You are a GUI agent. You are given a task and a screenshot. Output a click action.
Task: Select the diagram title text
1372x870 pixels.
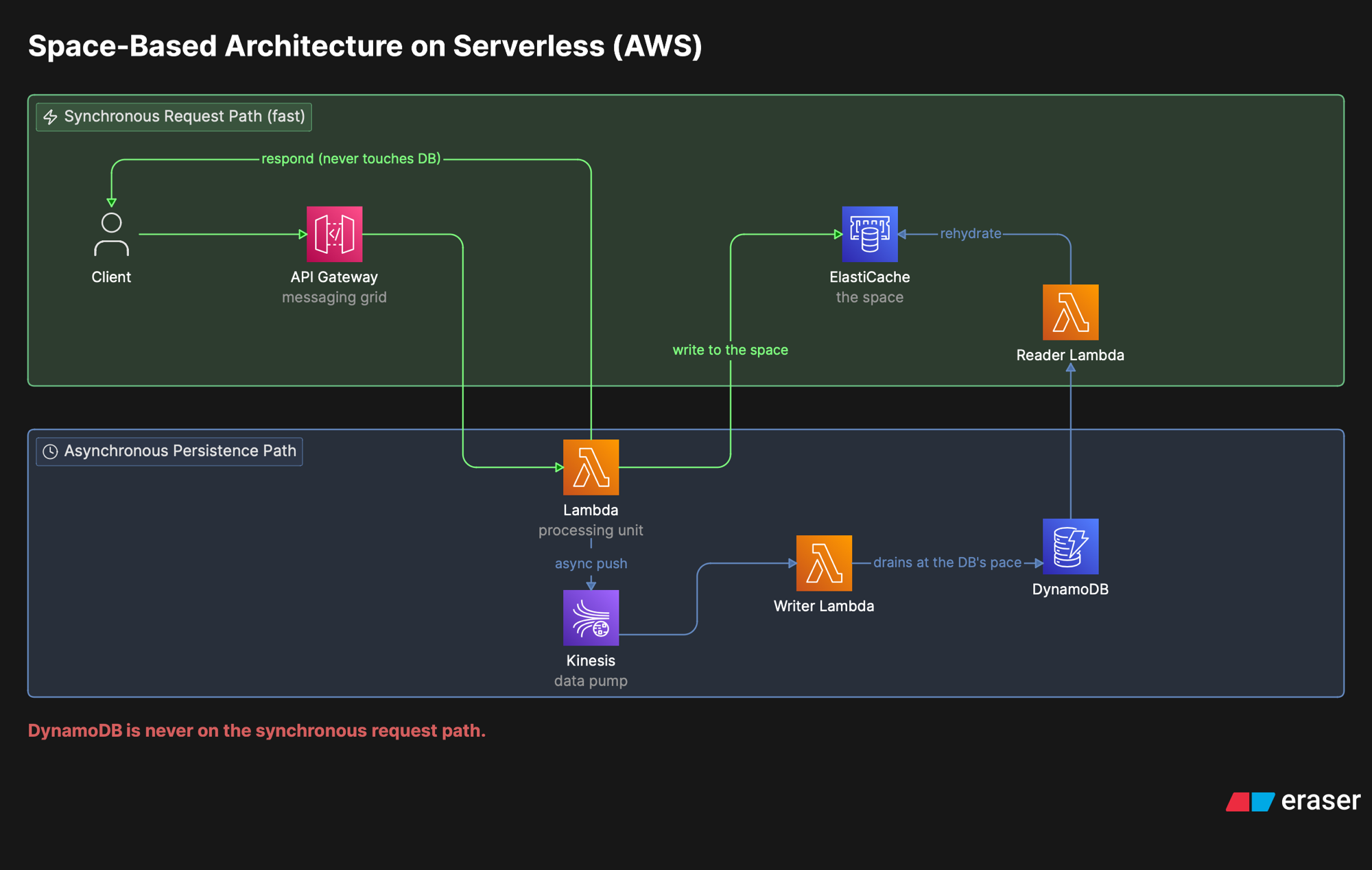click(x=365, y=46)
